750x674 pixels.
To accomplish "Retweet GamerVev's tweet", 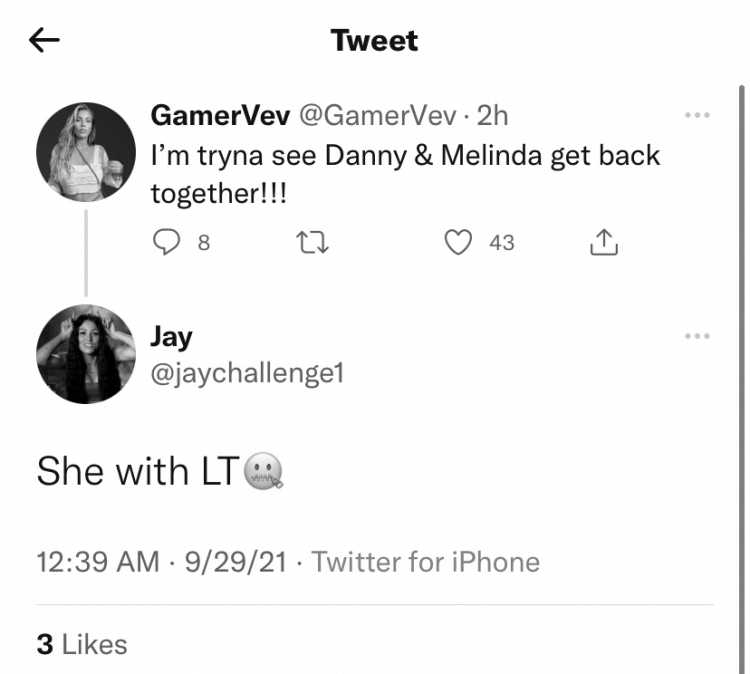I will tap(312, 243).
